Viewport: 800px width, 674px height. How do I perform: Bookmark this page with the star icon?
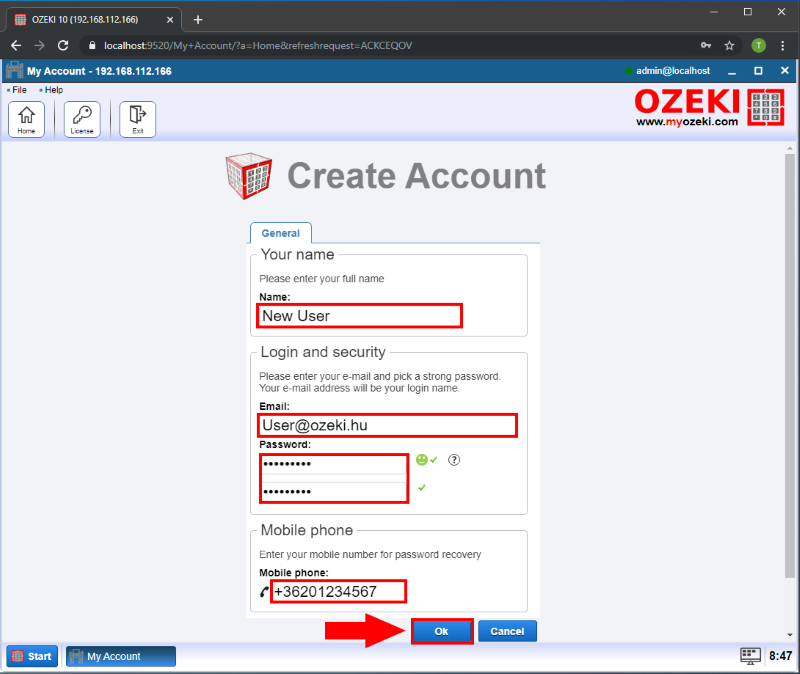(x=729, y=45)
